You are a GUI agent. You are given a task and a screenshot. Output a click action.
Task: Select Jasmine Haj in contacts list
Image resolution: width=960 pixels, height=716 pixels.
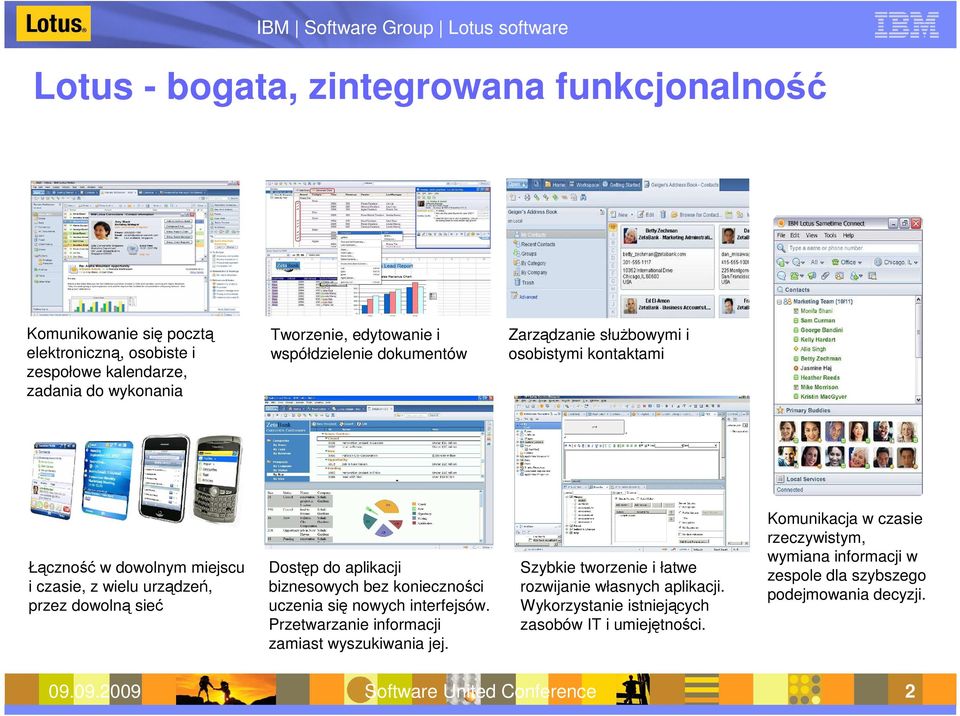coord(816,368)
